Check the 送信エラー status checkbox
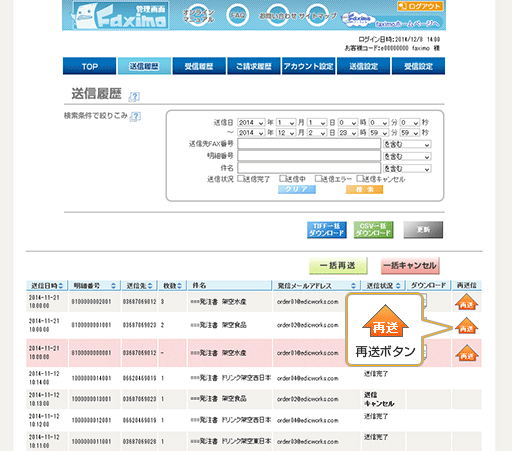The width and height of the screenshot is (512, 451). click(x=319, y=179)
